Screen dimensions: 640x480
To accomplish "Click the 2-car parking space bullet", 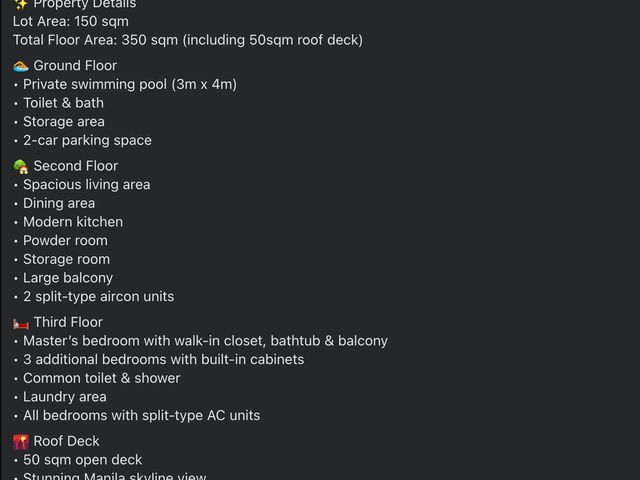I will (x=87, y=140).
